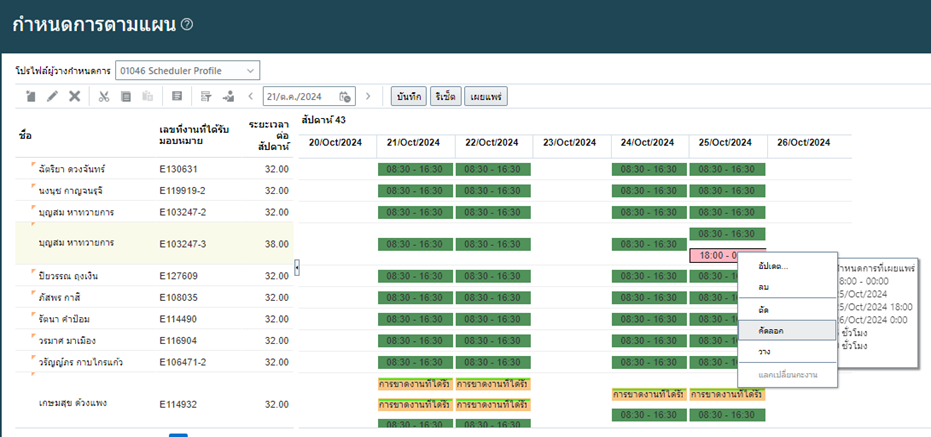The image size is (931, 437).
Task: Click the รีเซ็ต button
Action: 445,96
